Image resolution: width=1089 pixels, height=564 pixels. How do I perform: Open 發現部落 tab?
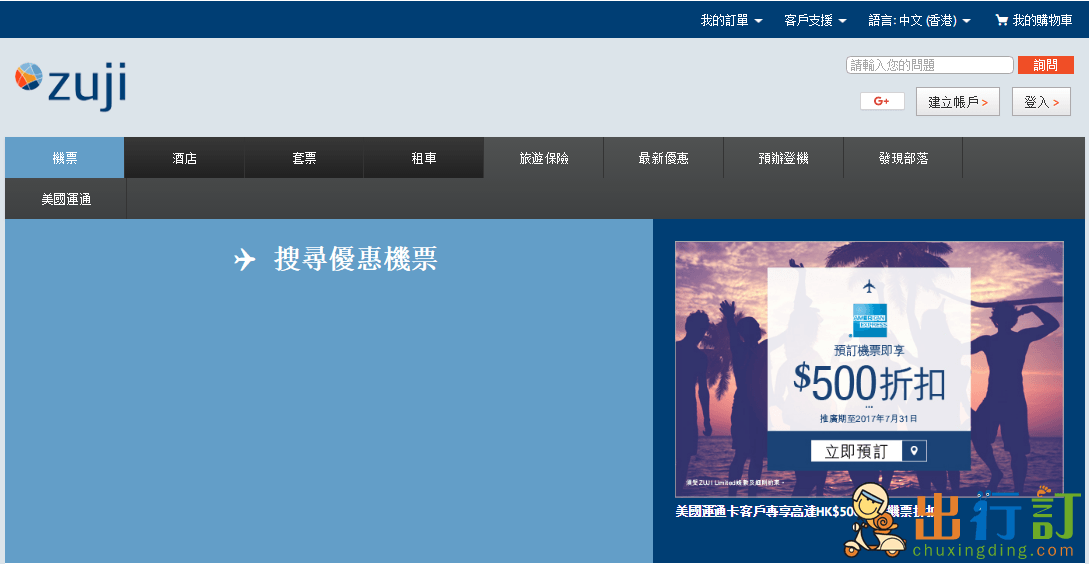pos(903,158)
